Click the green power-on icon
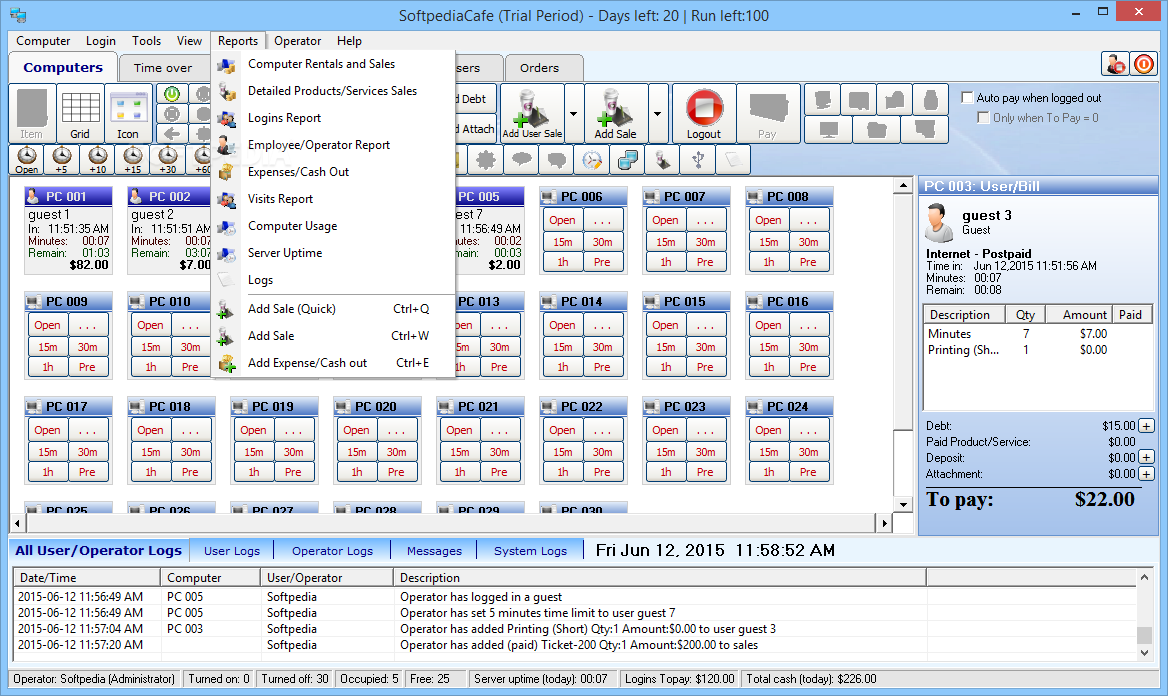The width and height of the screenshot is (1168, 696). (172, 94)
